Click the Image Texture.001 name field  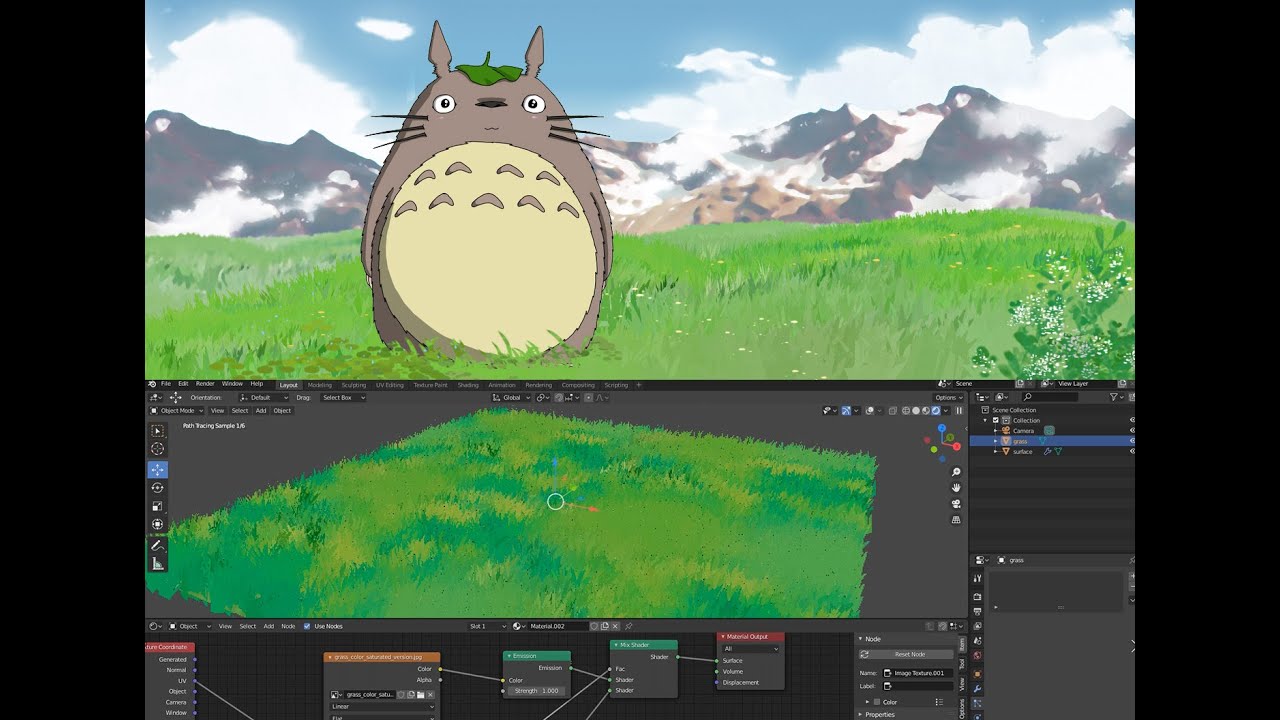(x=918, y=673)
